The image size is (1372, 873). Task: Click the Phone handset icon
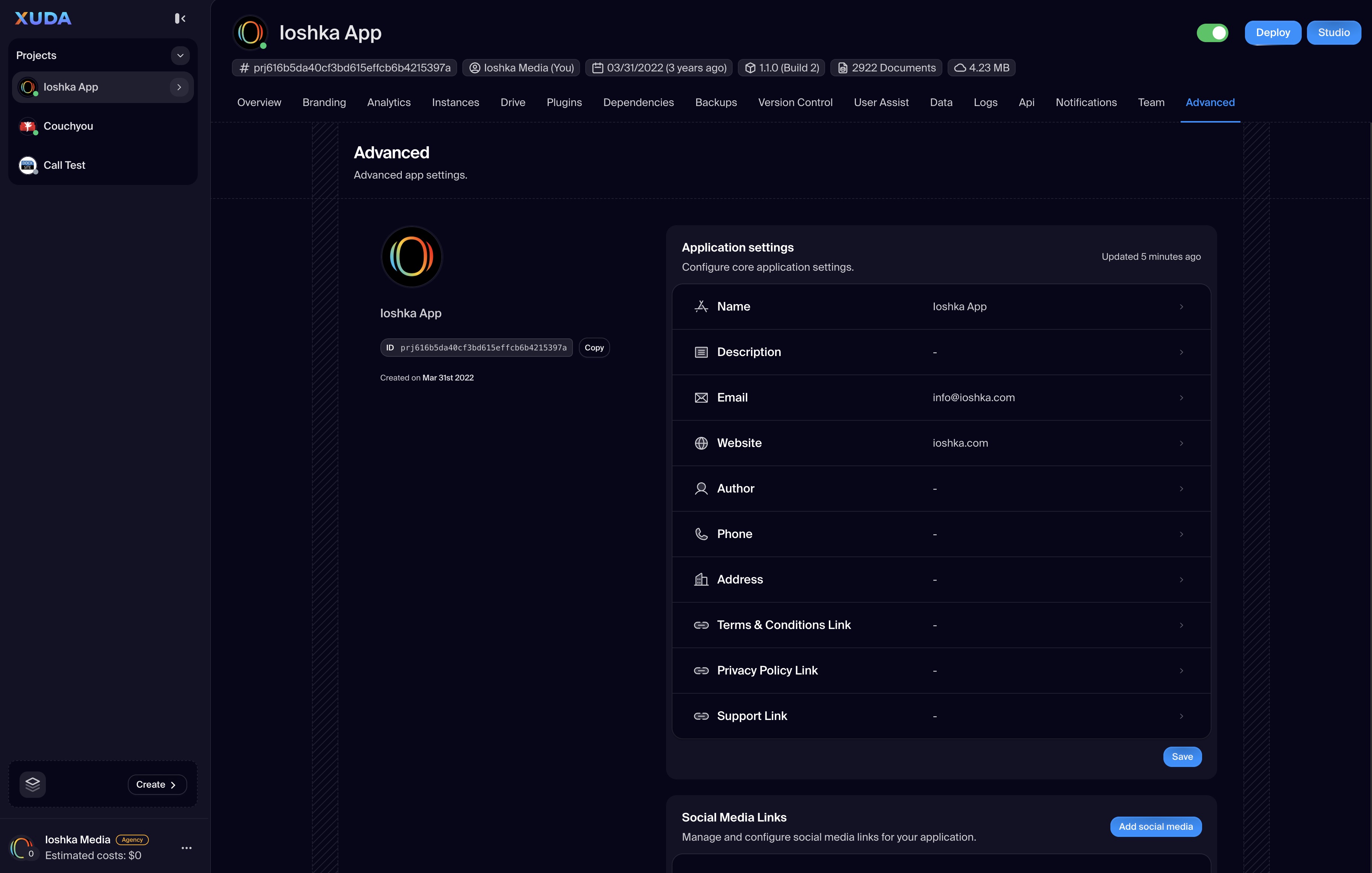[x=701, y=534]
